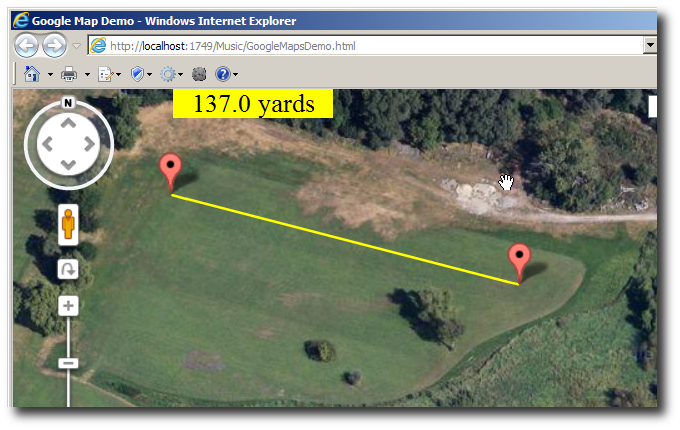The width and height of the screenshot is (680, 430).
Task: Click the Page edit icon in toolbar
Action: coord(105,75)
